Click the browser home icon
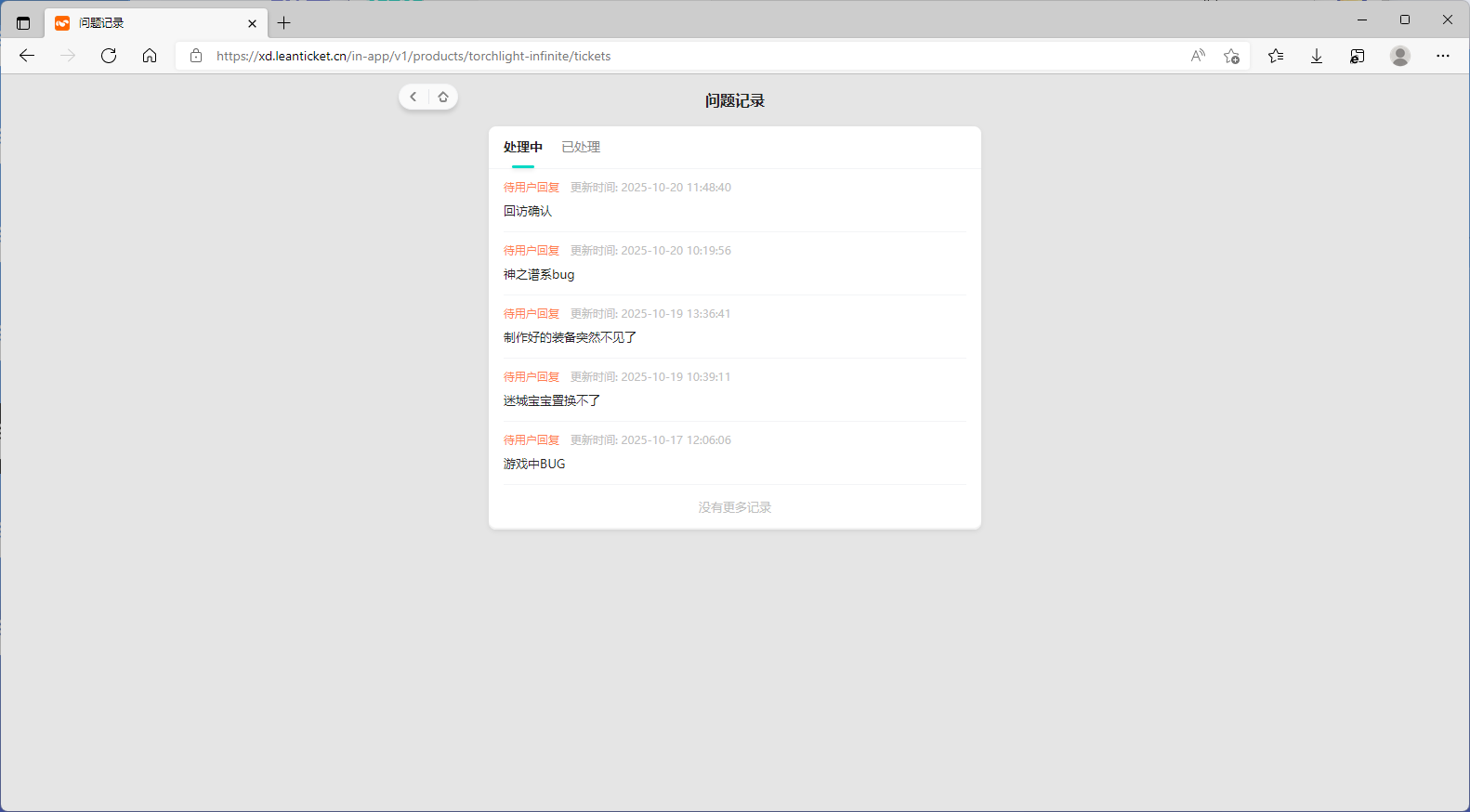The height and width of the screenshot is (812, 1470). pyautogui.click(x=150, y=56)
